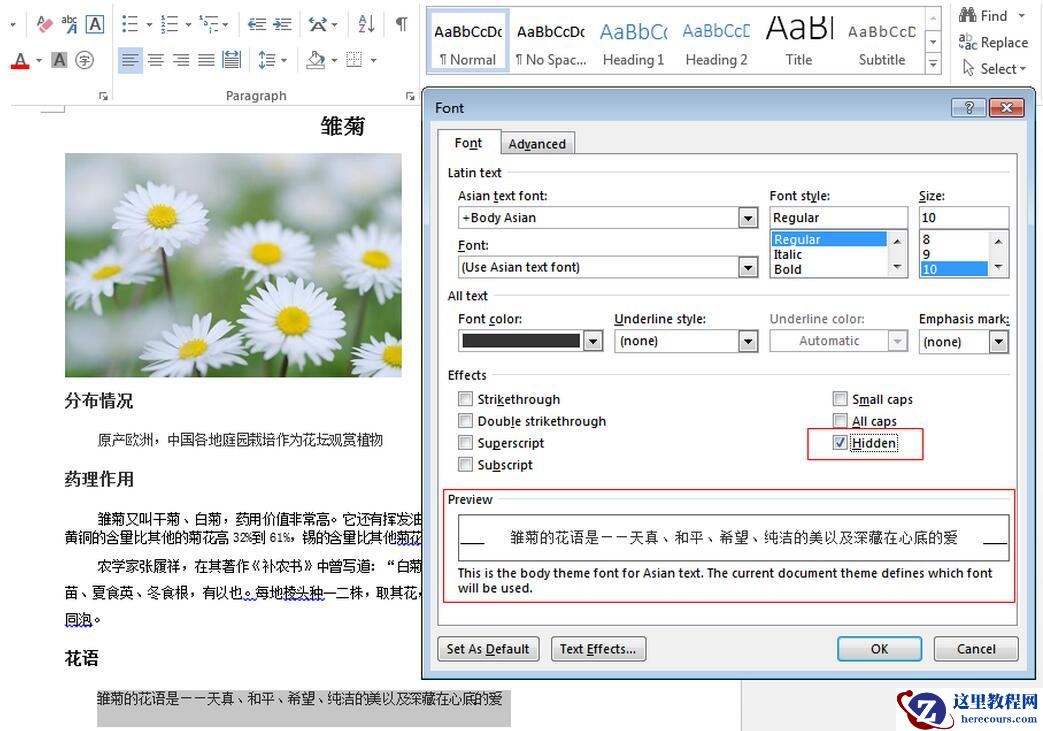The height and width of the screenshot is (731, 1043).
Task: Click the Decrease Indent icon
Action: (257, 25)
